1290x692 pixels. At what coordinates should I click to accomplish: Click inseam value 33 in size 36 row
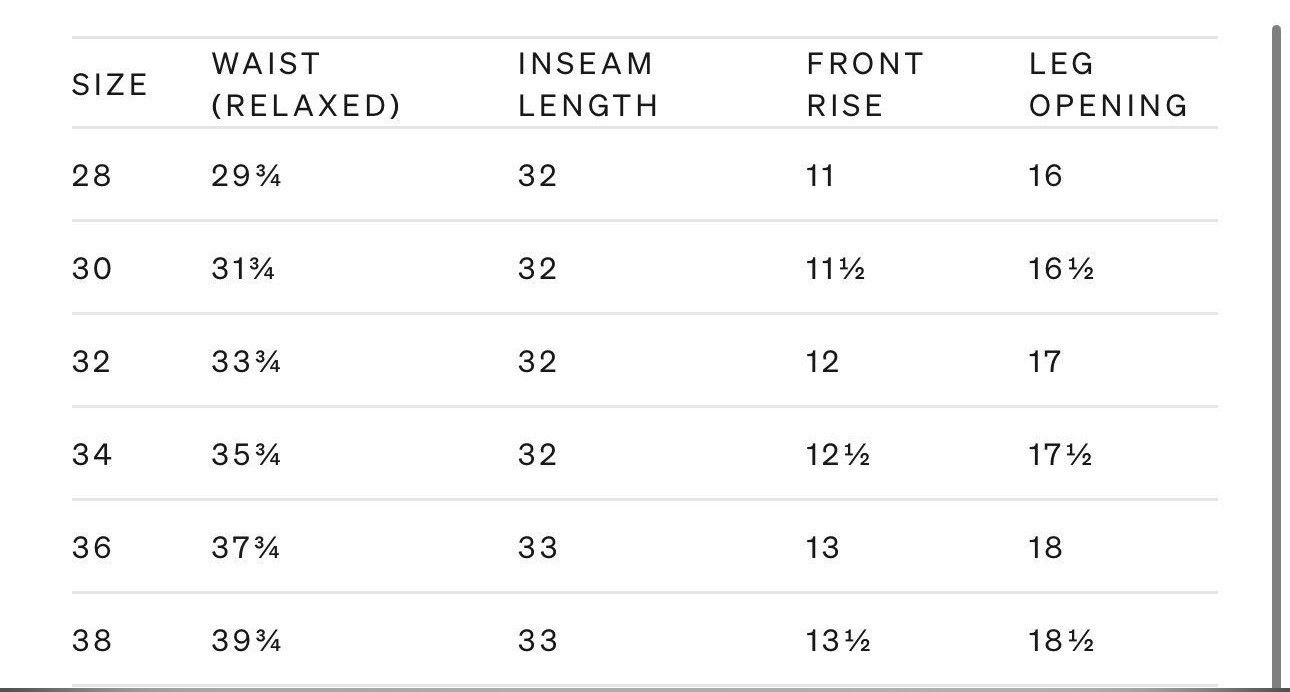coord(538,548)
